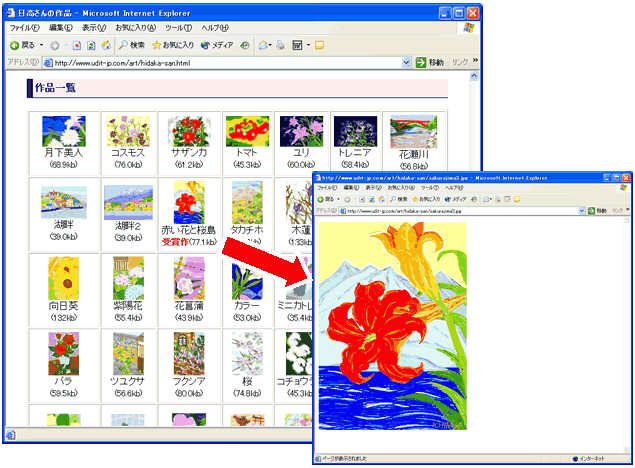
Task: Open the Mail dropdown arrow in the main toolbar
Action: tap(271, 45)
